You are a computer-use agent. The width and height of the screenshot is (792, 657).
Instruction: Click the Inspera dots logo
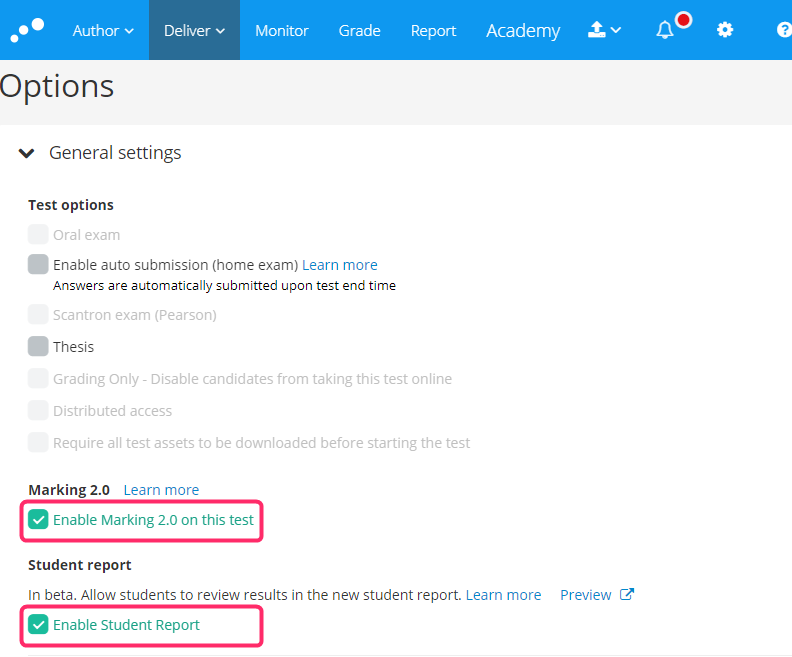[x=27, y=30]
